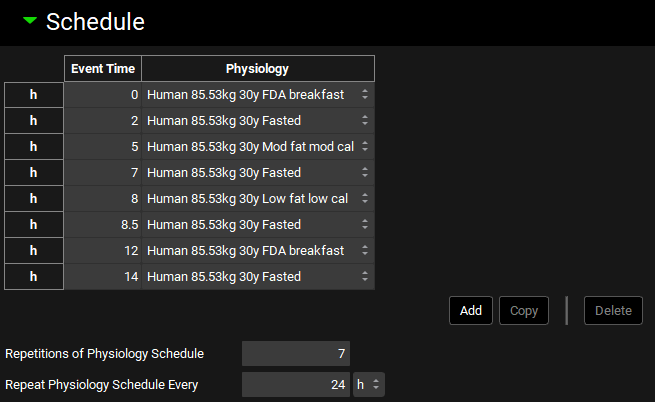The height and width of the screenshot is (402, 655).
Task: Edit Repetitions of Physiology Schedule field
Action: 296,354
